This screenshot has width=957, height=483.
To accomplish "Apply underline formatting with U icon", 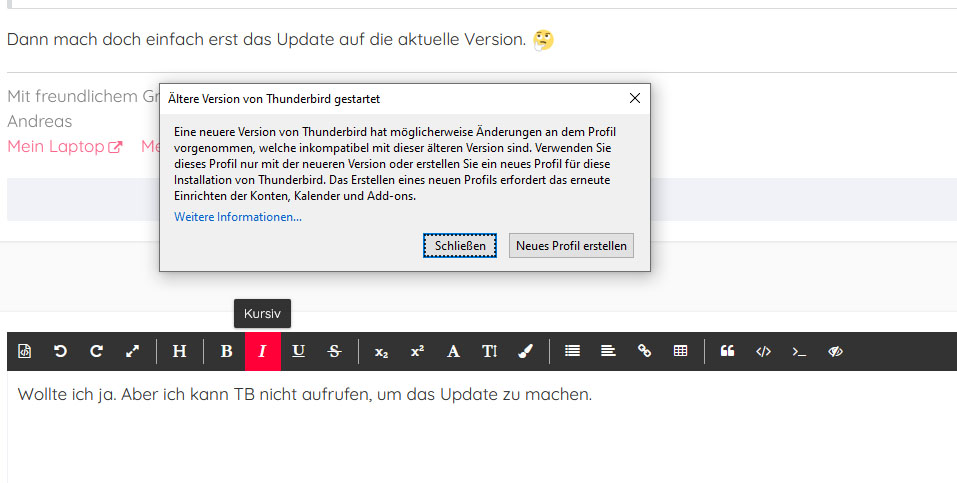I will coord(298,351).
